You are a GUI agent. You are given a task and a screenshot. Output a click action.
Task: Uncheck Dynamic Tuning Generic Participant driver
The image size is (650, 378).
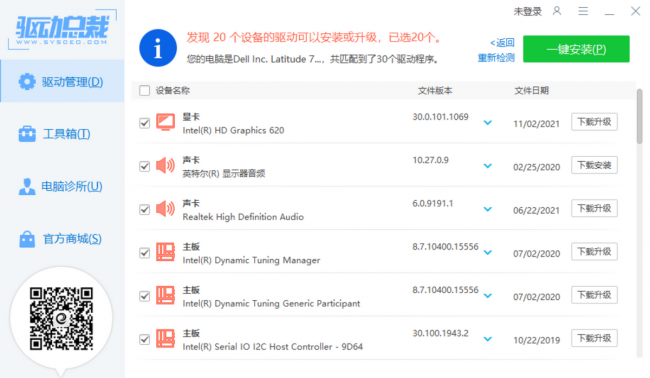144,296
